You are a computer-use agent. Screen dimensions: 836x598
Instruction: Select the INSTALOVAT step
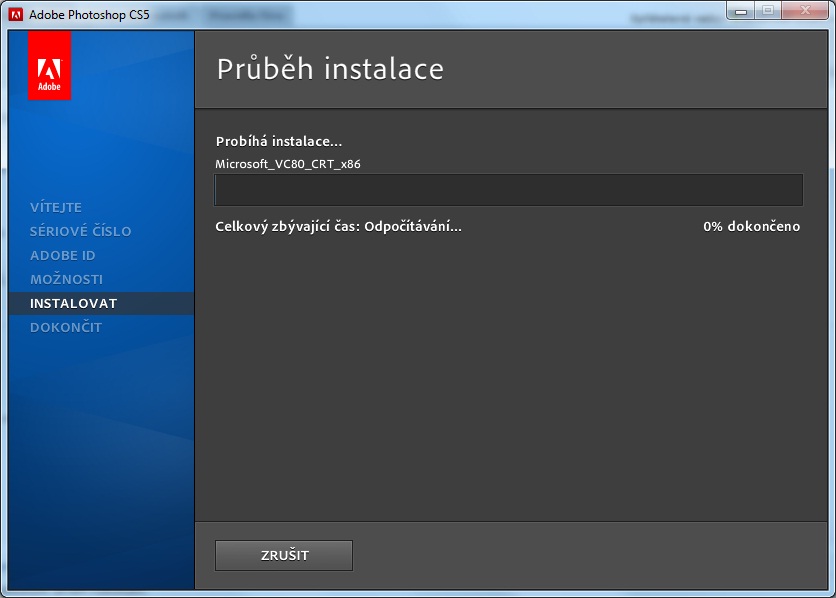pyautogui.click(x=101, y=303)
